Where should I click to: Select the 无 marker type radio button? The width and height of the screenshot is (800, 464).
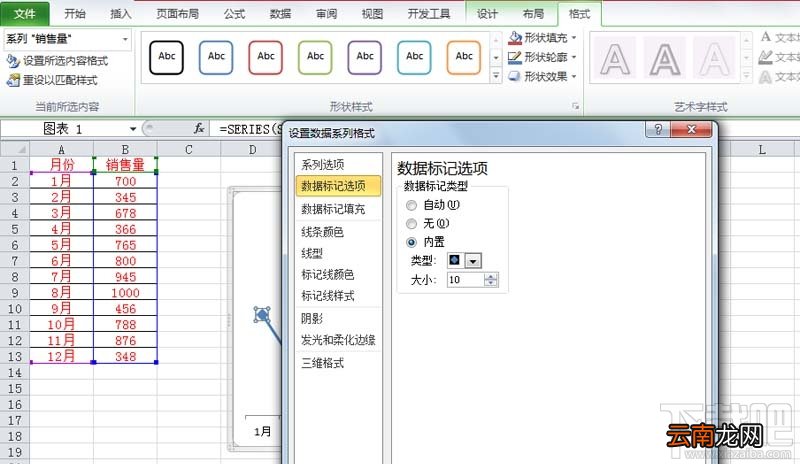[411, 224]
